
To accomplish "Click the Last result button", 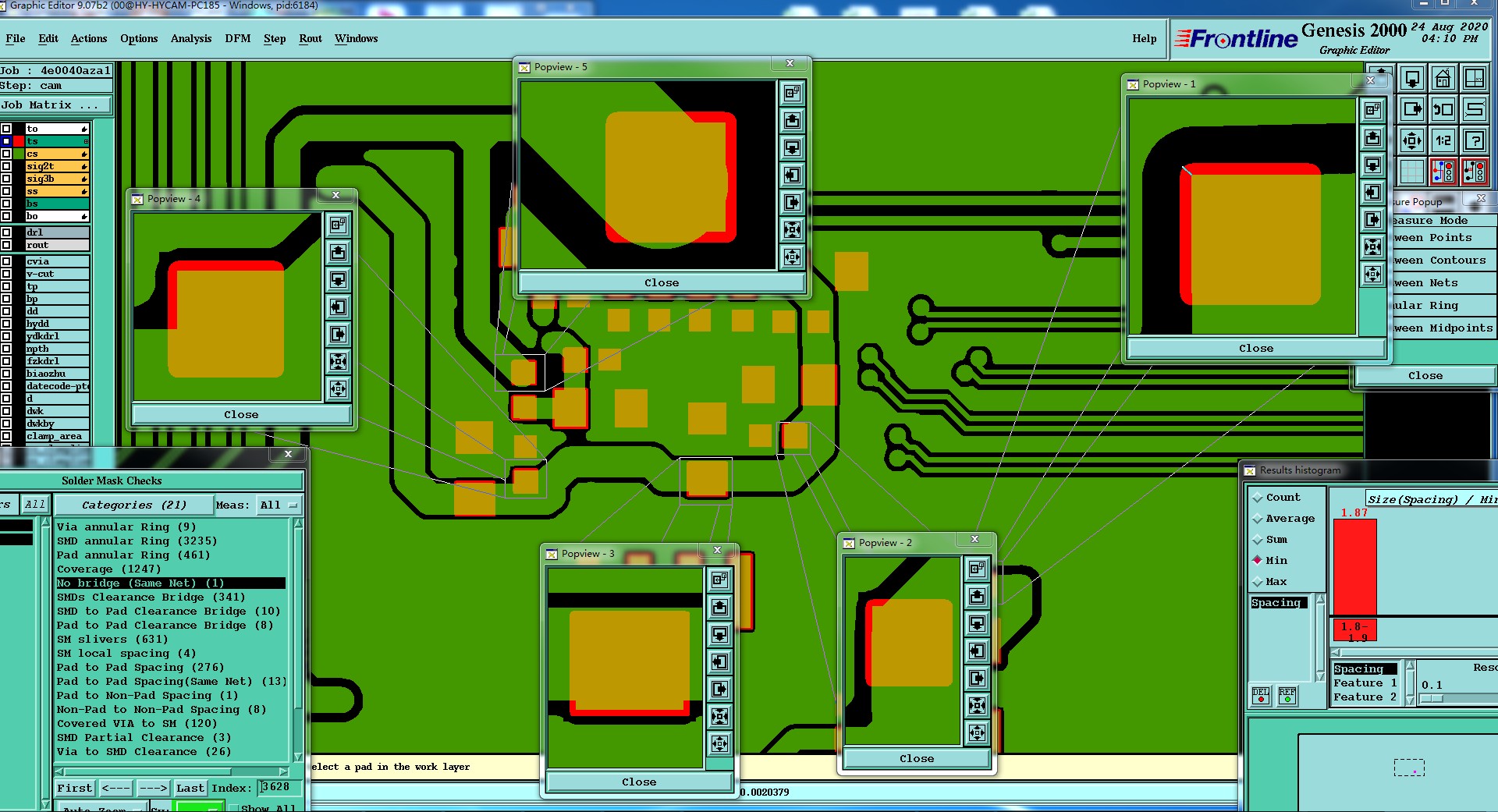I will pyautogui.click(x=190, y=789).
